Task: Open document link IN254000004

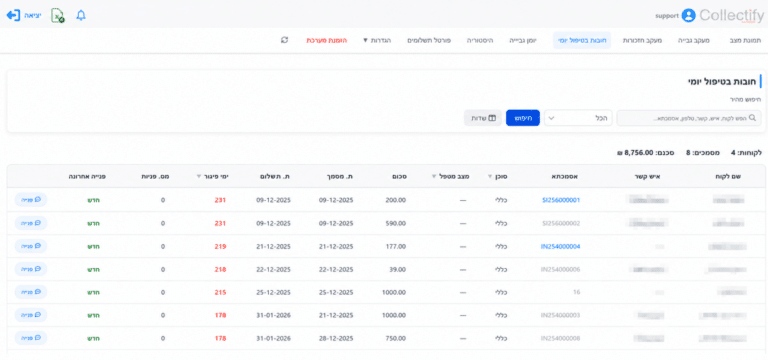Action: point(561,246)
